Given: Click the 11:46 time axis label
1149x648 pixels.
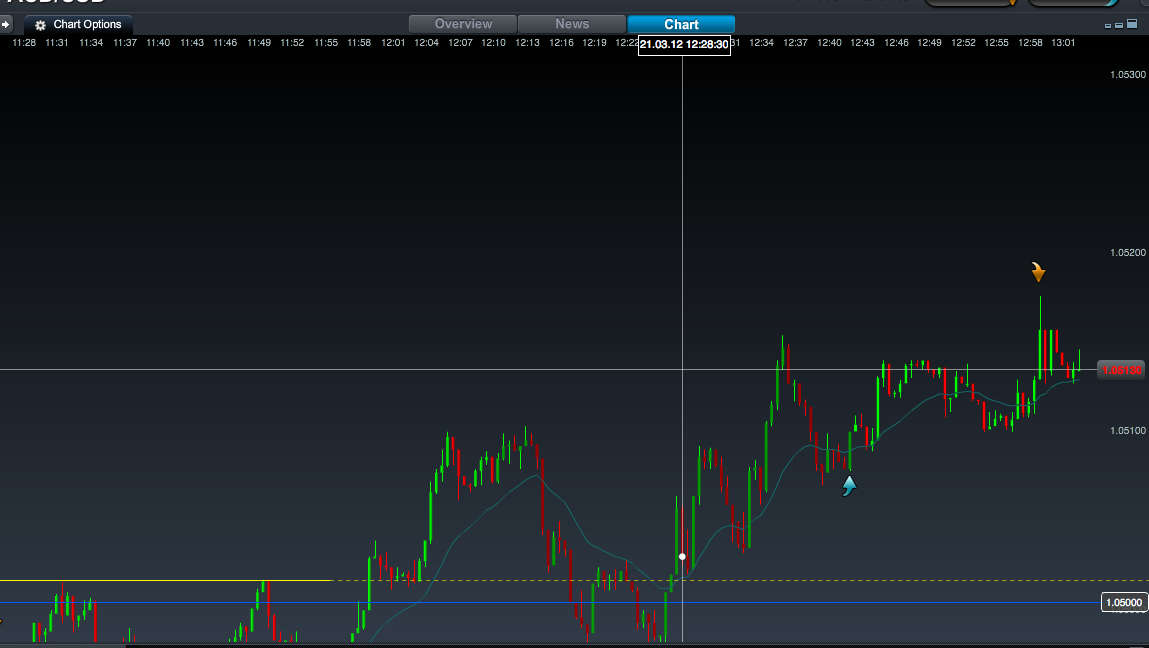Looking at the screenshot, I should [x=225, y=43].
